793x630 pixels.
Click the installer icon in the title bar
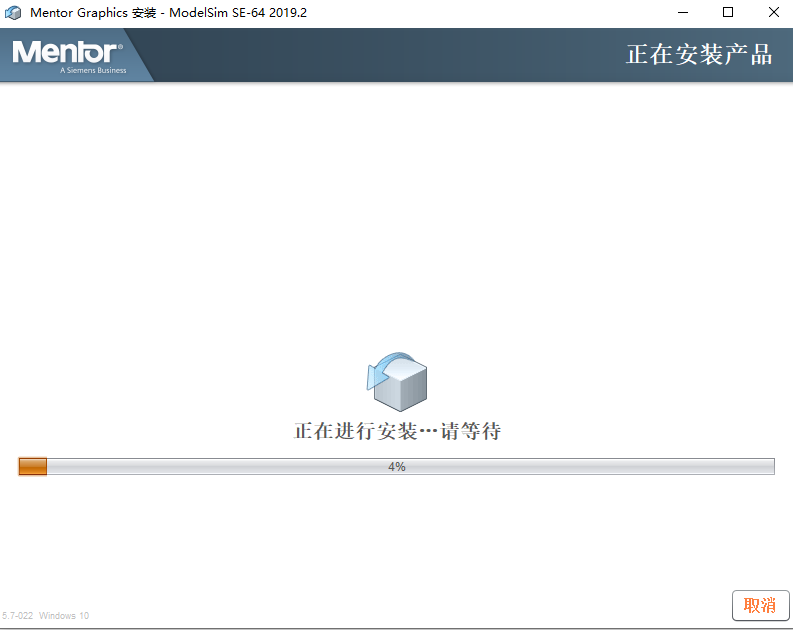point(14,13)
